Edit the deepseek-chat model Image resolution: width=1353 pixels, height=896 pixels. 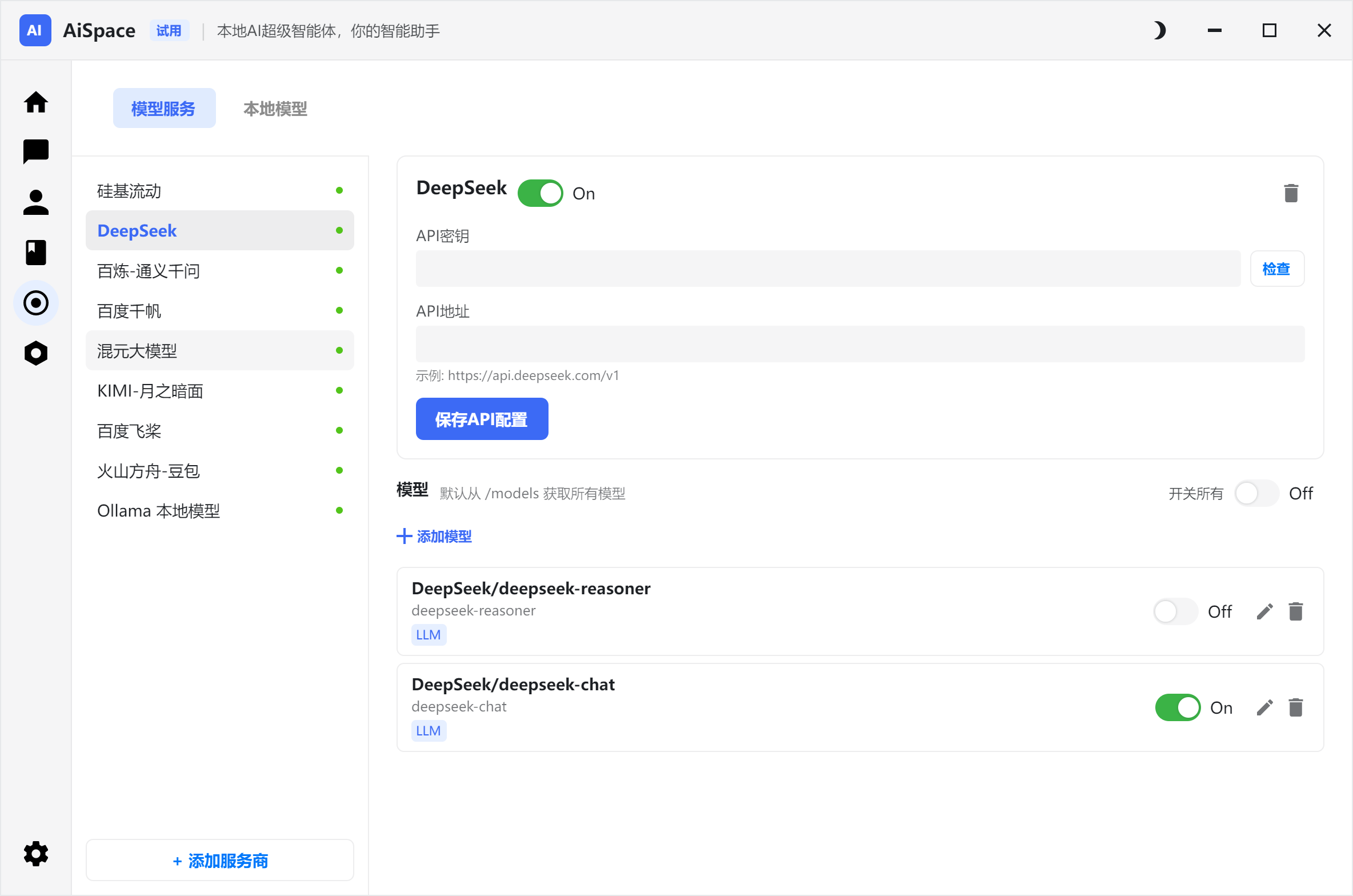1265,707
